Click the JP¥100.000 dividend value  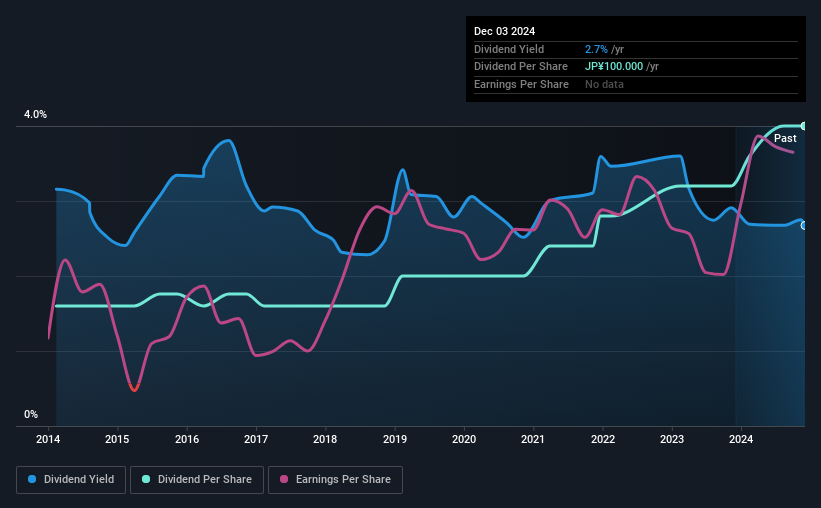[614, 67]
